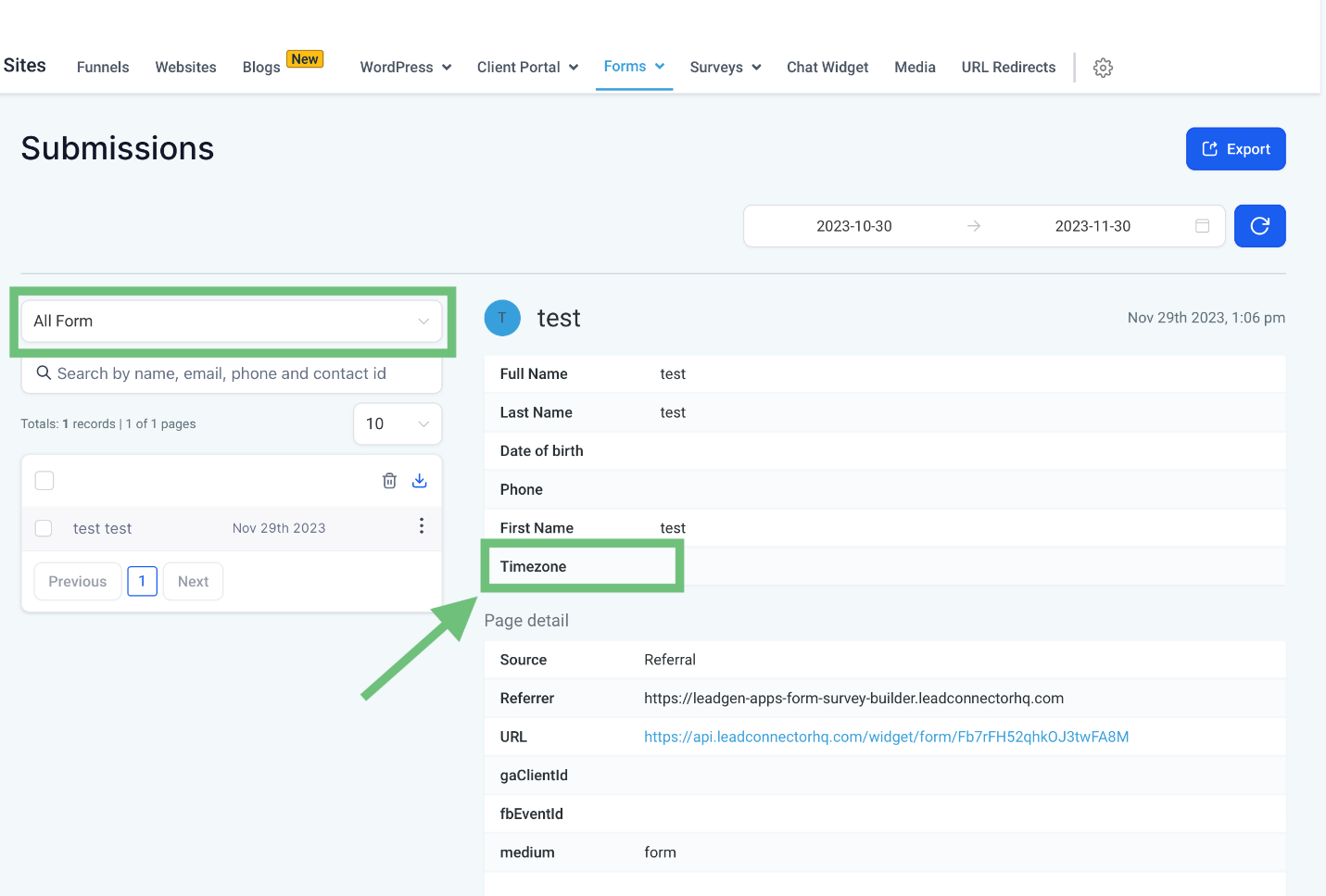
Task: Download selected submissions icon
Action: pyautogui.click(x=419, y=481)
